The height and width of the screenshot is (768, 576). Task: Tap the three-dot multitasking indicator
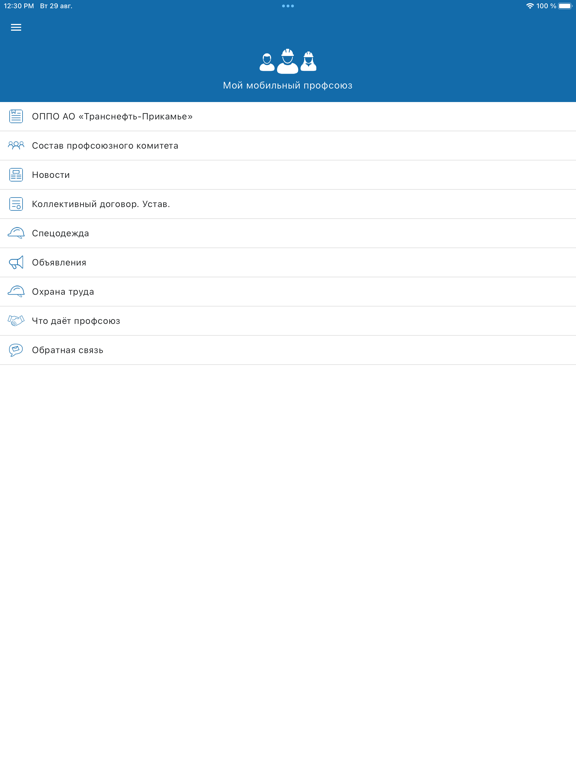coord(288,6)
